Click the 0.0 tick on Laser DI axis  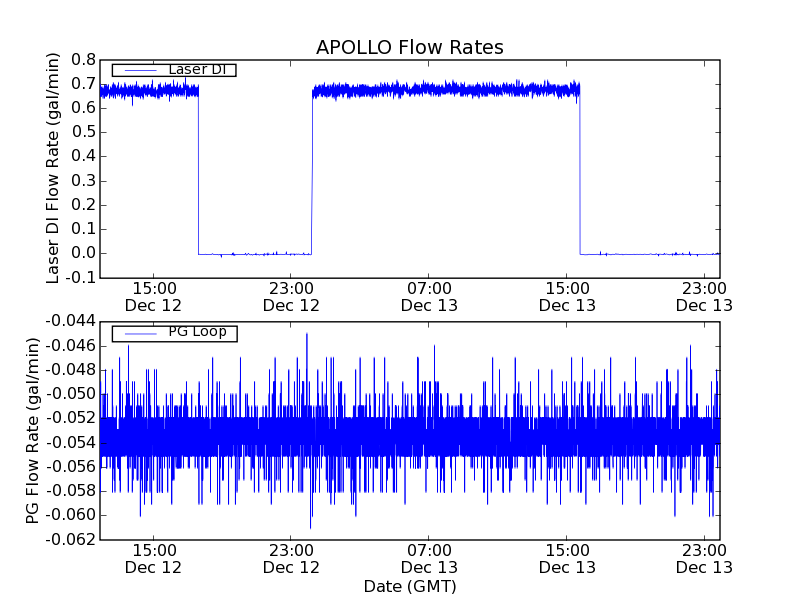coord(83,253)
